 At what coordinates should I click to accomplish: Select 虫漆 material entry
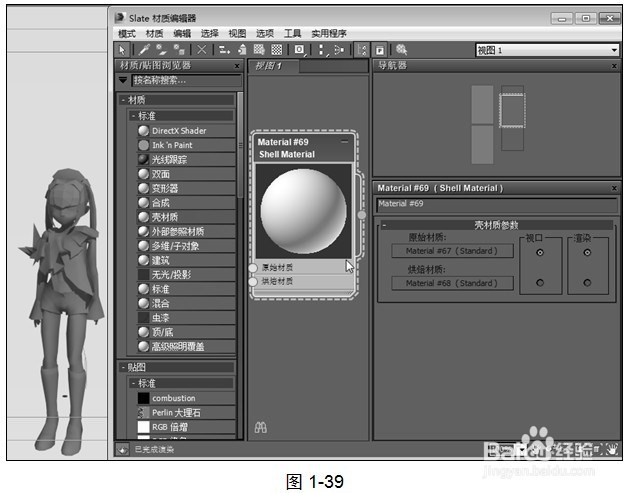point(186,318)
